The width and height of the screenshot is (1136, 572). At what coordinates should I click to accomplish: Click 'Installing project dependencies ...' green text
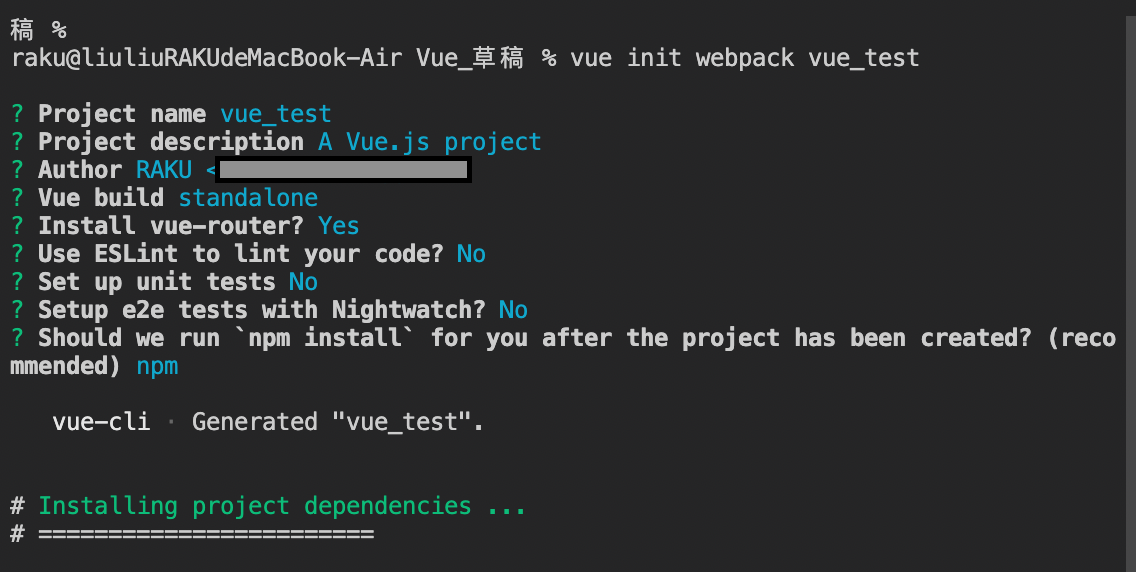pos(282,506)
